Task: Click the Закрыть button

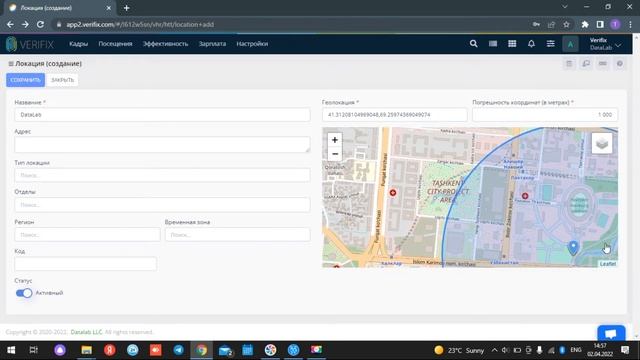Action: coord(62,80)
